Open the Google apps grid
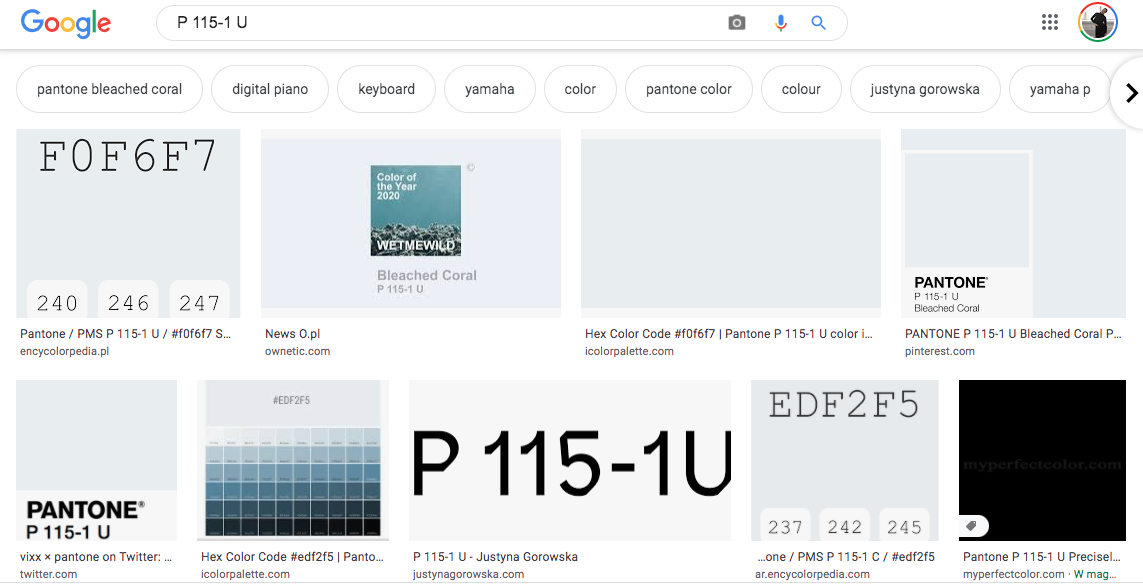 pos(1050,22)
